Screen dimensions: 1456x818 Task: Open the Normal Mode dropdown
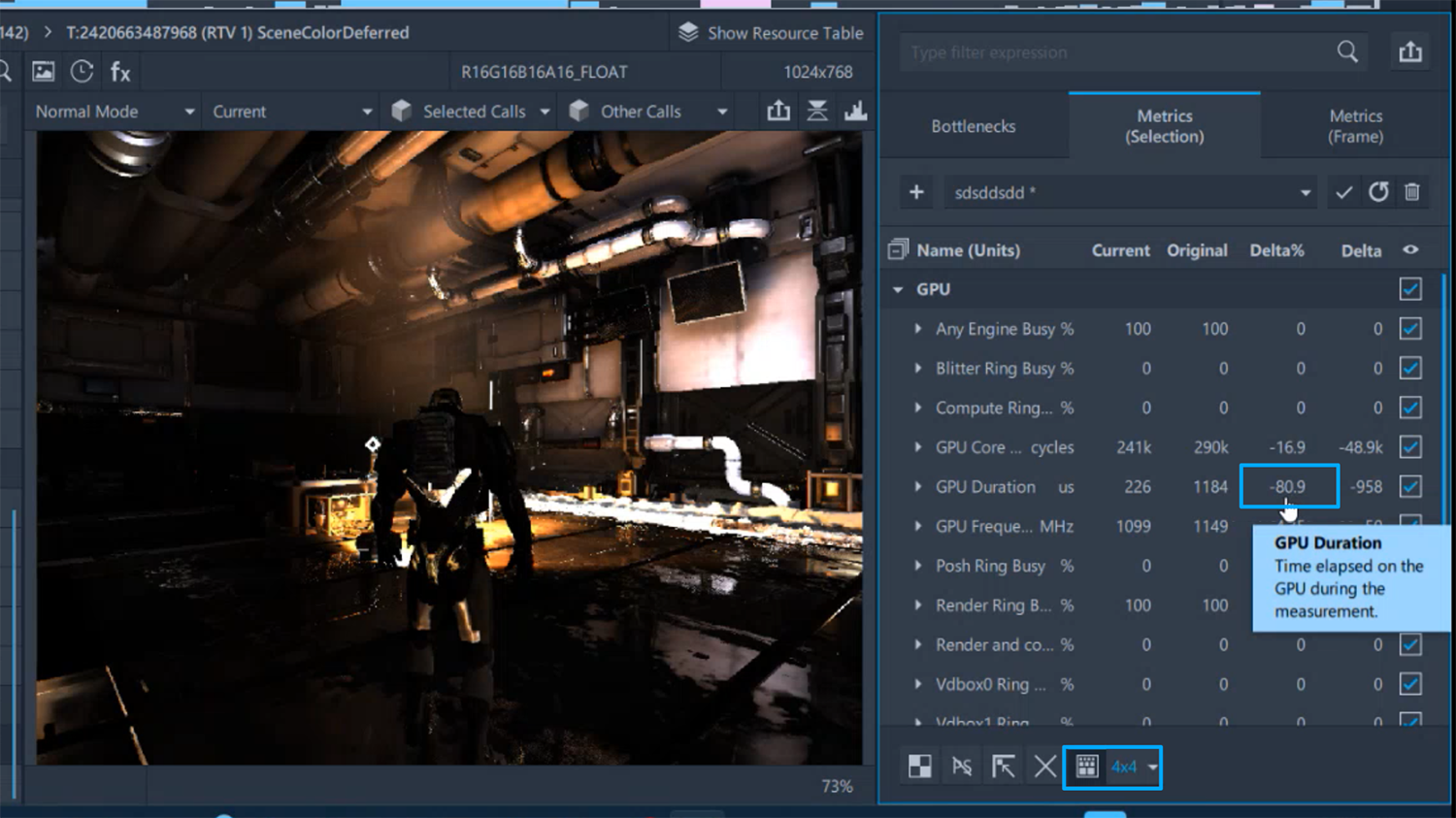tap(114, 112)
